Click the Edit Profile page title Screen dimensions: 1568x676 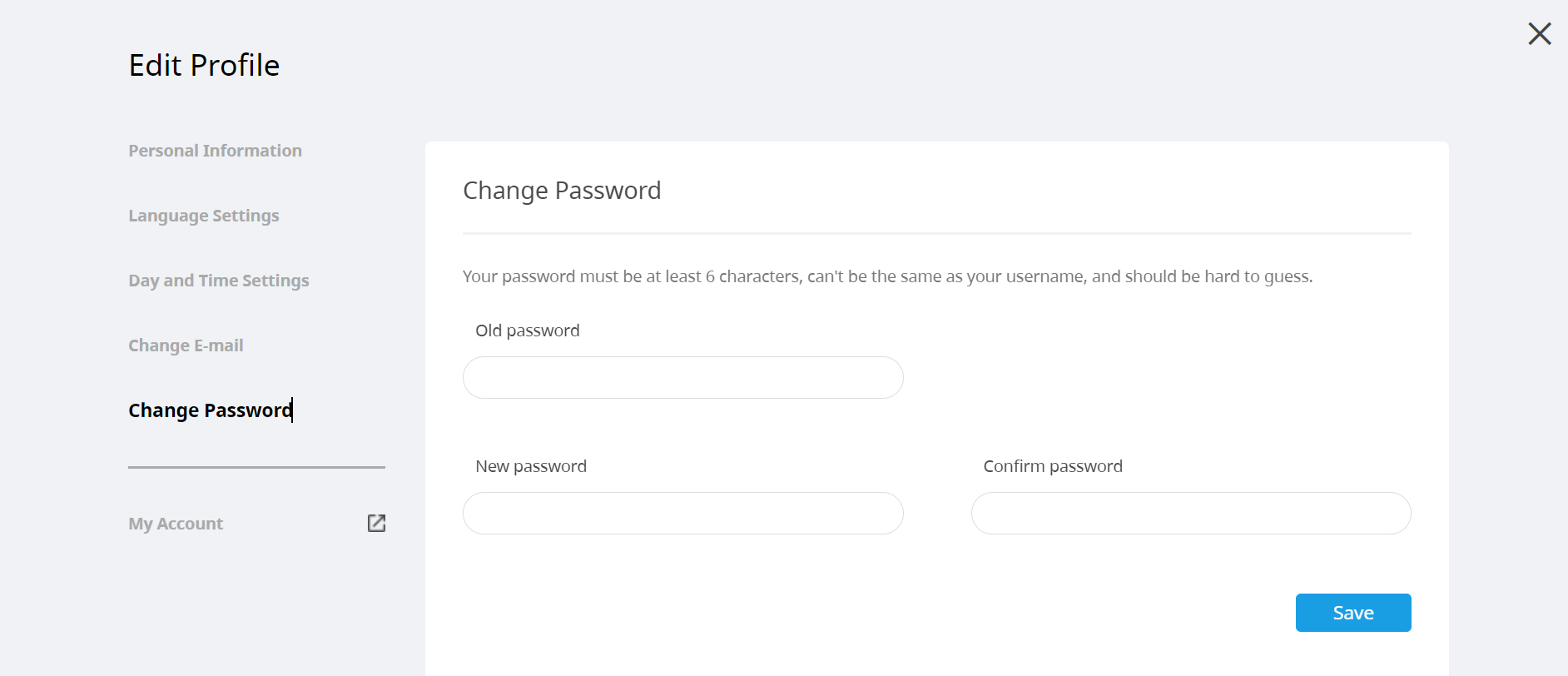click(204, 65)
